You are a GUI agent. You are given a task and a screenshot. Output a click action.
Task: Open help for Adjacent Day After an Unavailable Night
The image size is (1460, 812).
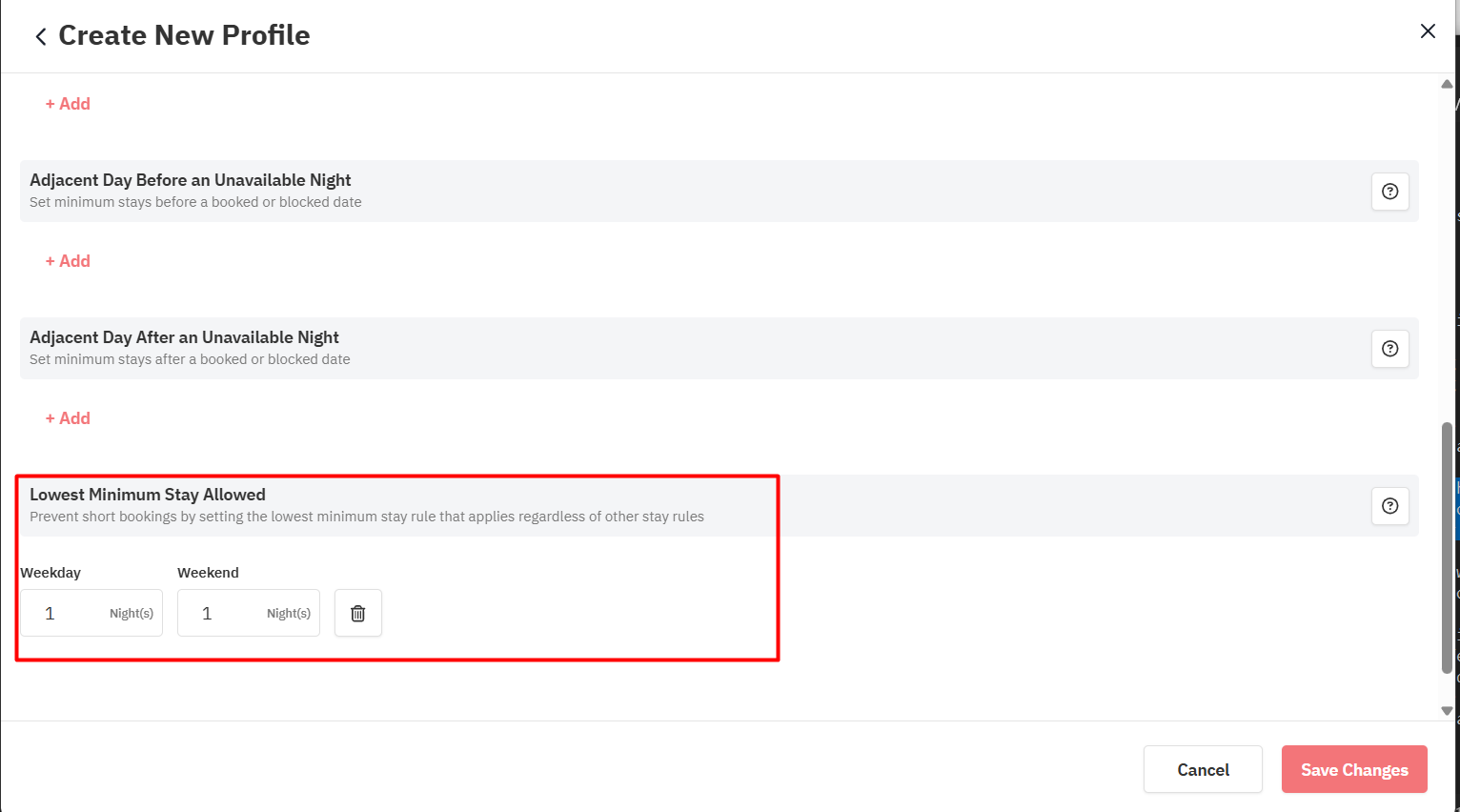pyautogui.click(x=1389, y=349)
